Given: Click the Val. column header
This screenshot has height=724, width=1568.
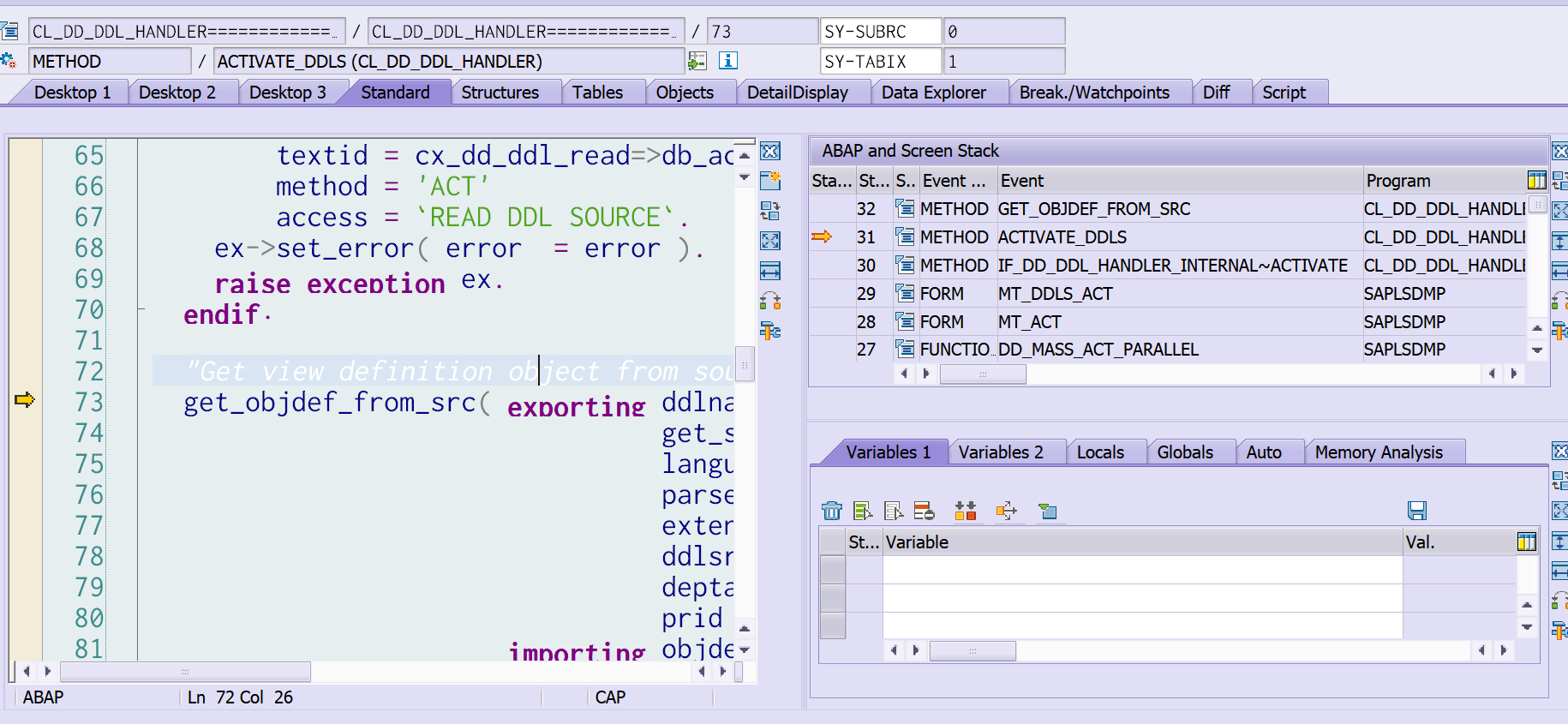Looking at the screenshot, I should [1458, 542].
